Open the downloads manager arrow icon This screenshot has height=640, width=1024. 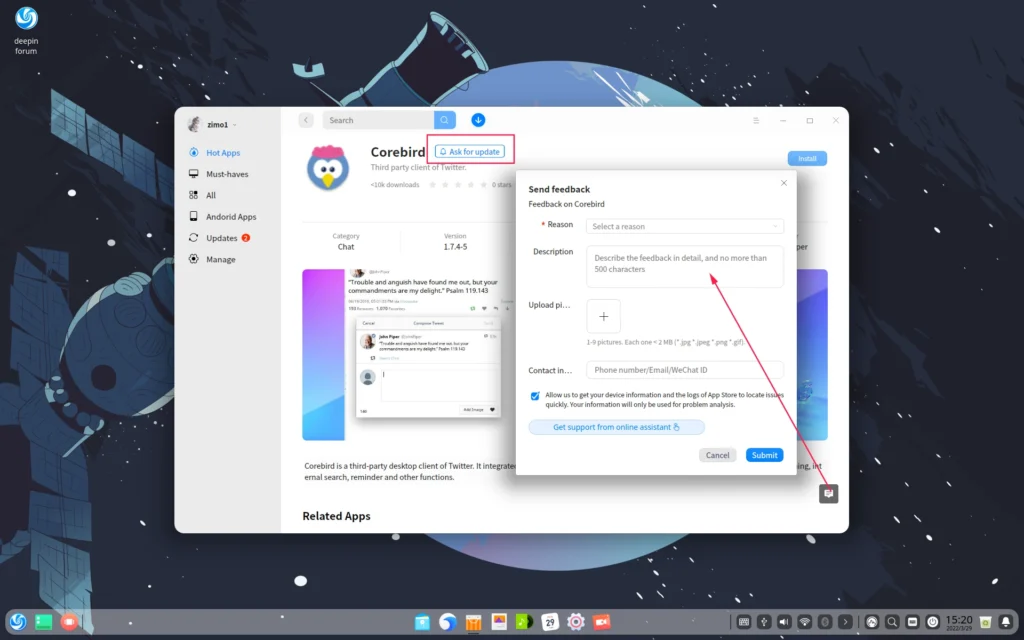(x=478, y=120)
